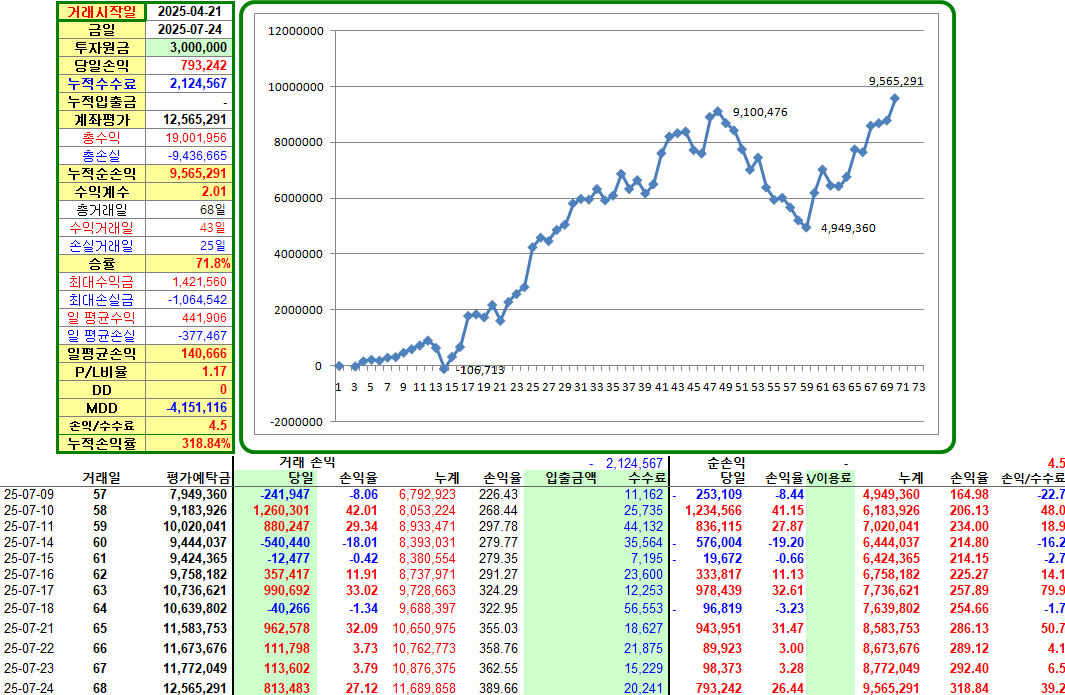Select the cumulative net 8,772,049 cell
The height and width of the screenshot is (695, 1065).
pyautogui.click(x=891, y=668)
